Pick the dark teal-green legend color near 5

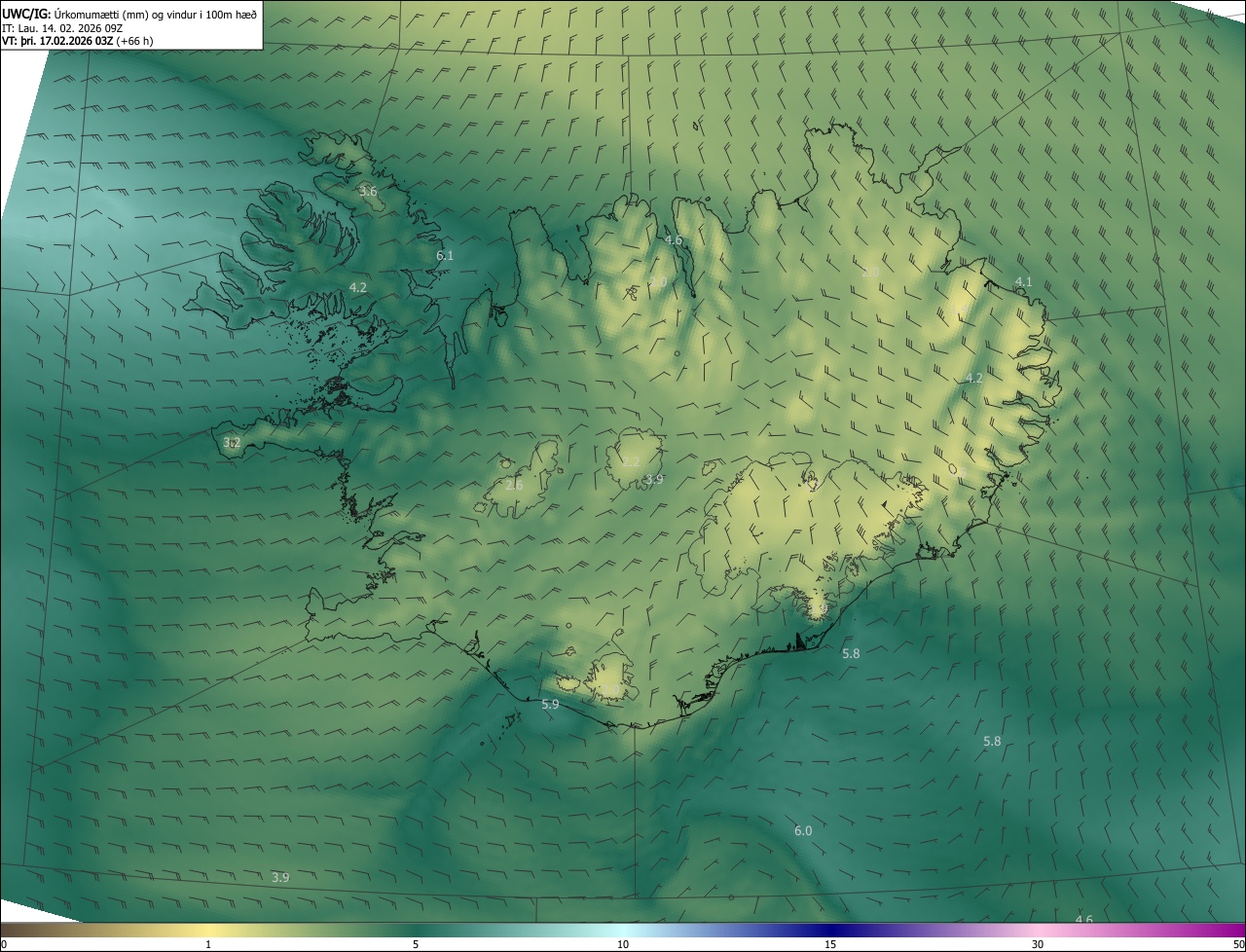pyautogui.click(x=416, y=930)
